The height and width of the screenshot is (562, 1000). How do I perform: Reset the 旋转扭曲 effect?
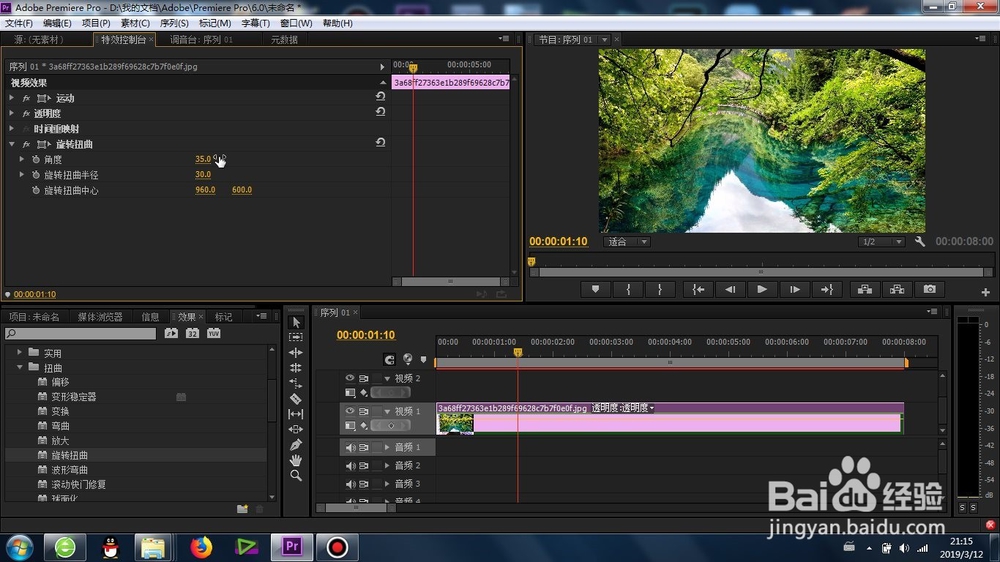[x=380, y=142]
